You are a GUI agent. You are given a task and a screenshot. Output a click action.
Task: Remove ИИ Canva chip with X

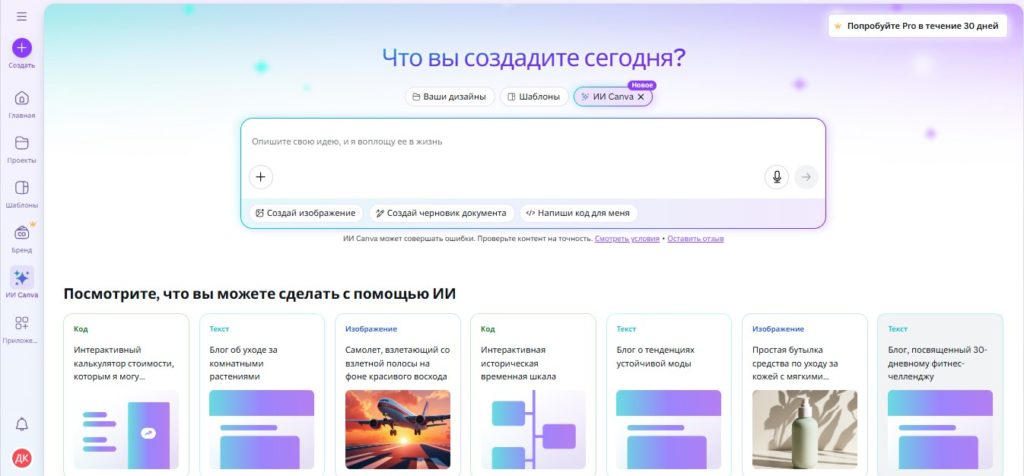tap(641, 97)
